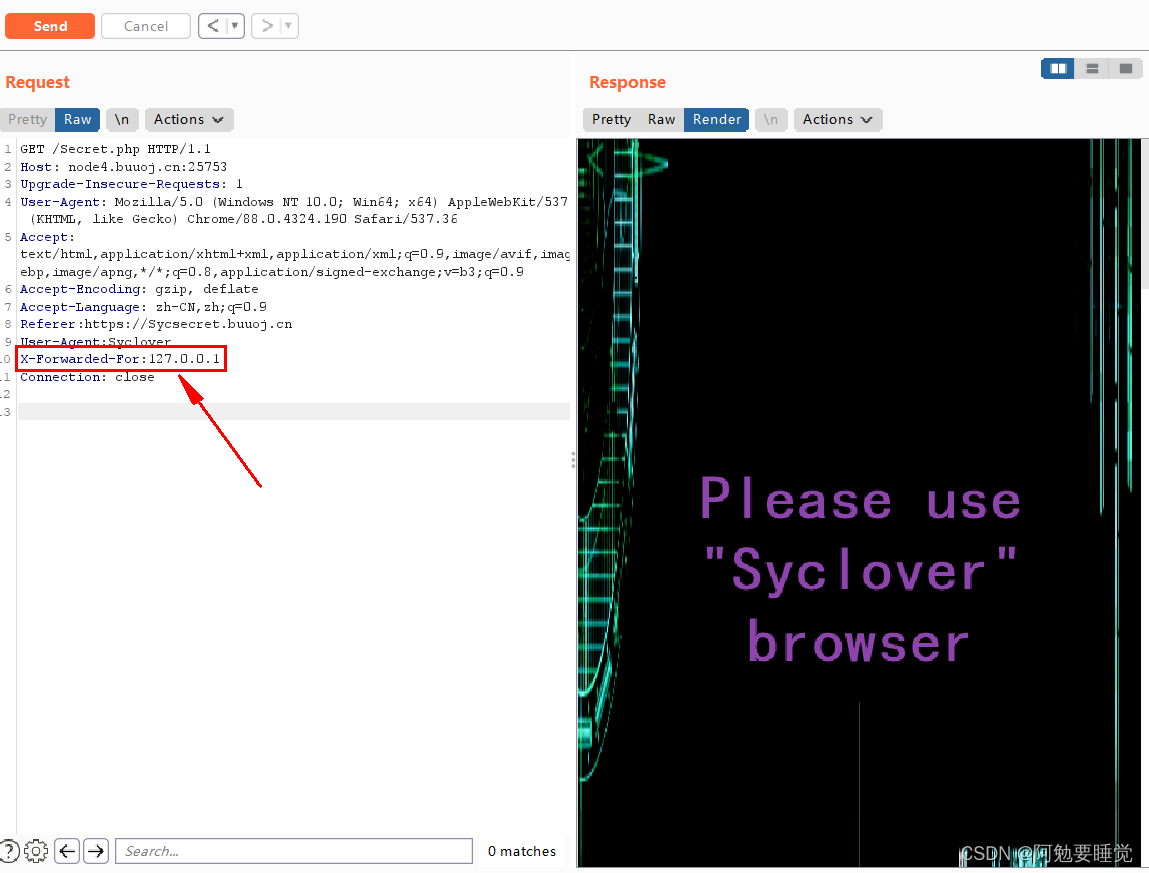Image resolution: width=1149 pixels, height=873 pixels.
Task: Switch Request view to Pretty tab
Action: click(28, 119)
